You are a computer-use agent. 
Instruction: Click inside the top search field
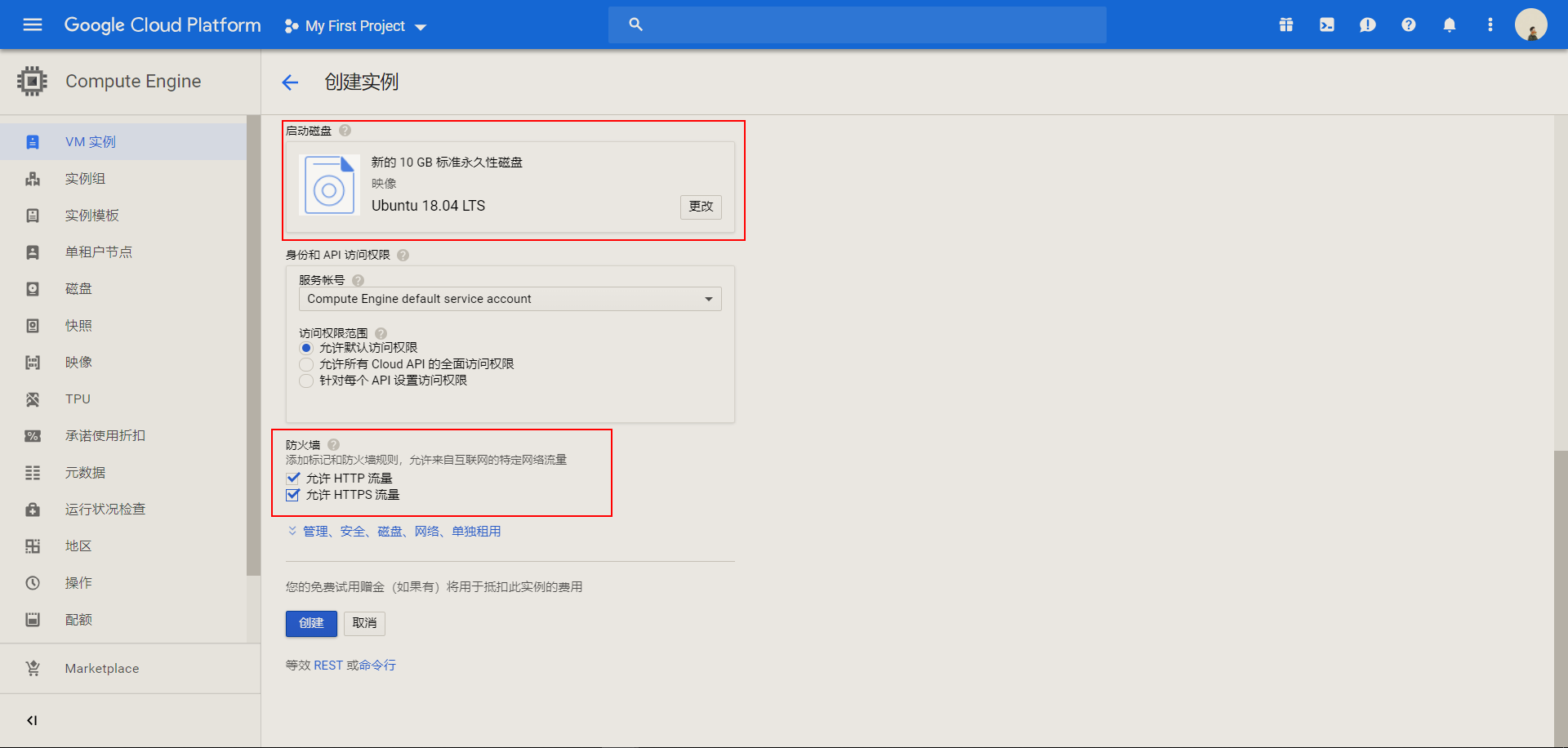coord(857,24)
